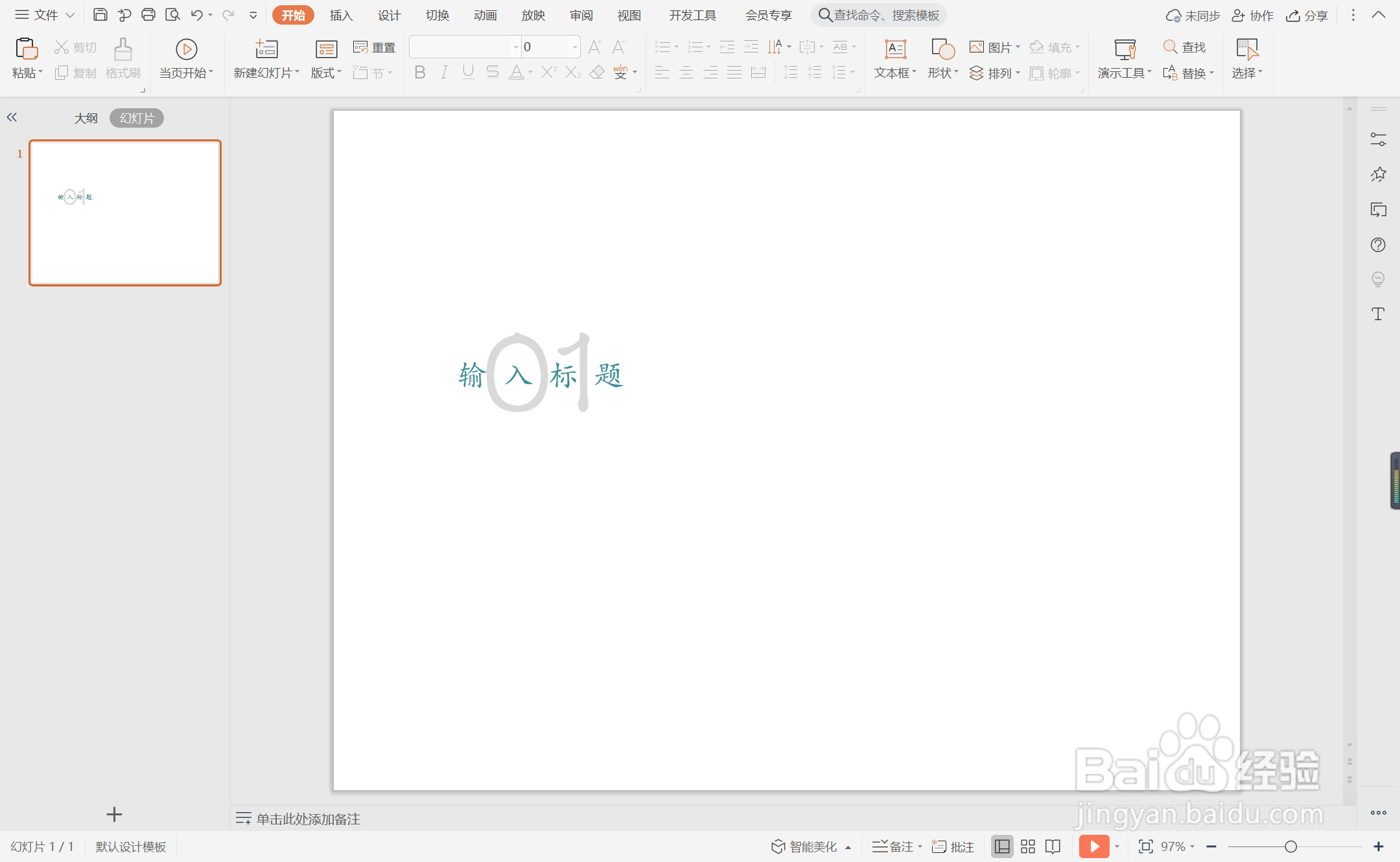Screen dimensions: 1400x862
Task: Click the Share button
Action: (1307, 15)
